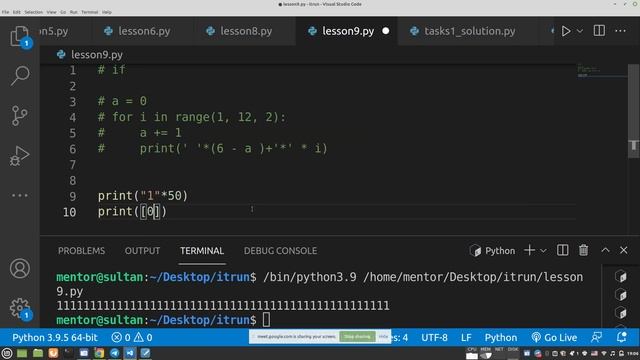Open the Help menu
The height and width of the screenshot is (360, 640).
[x=107, y=12]
